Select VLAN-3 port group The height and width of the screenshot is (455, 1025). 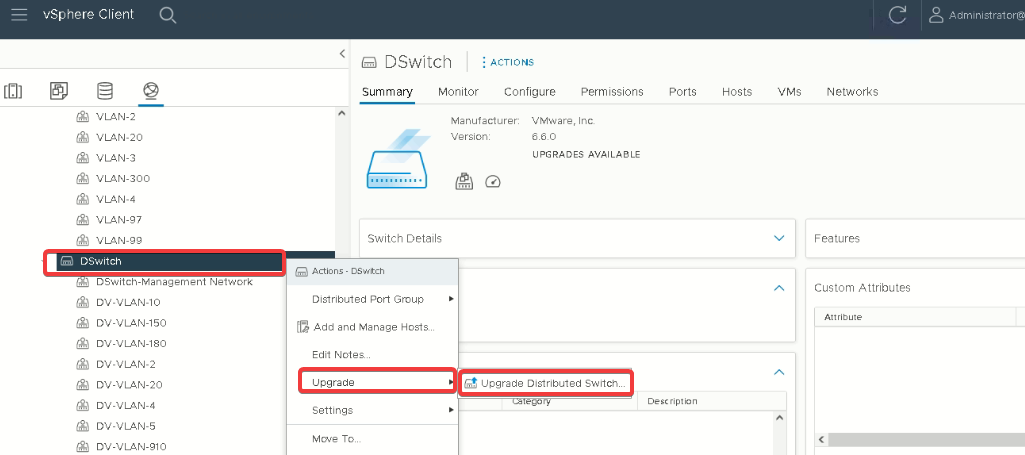(116, 158)
